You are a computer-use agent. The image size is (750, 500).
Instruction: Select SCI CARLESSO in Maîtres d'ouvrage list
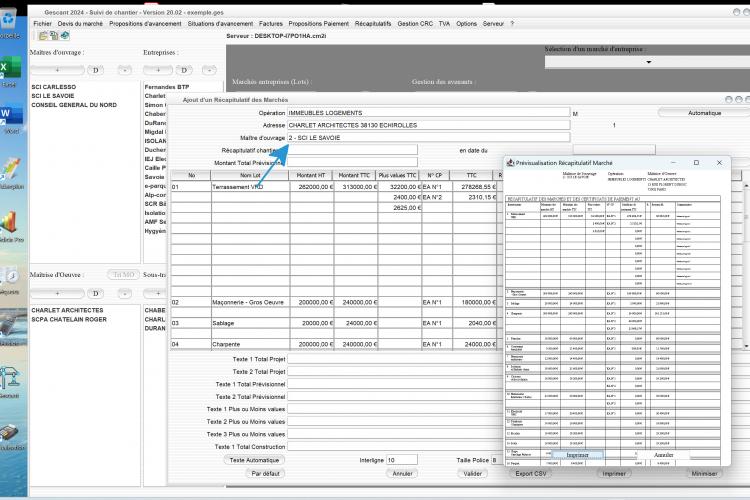coord(54,87)
